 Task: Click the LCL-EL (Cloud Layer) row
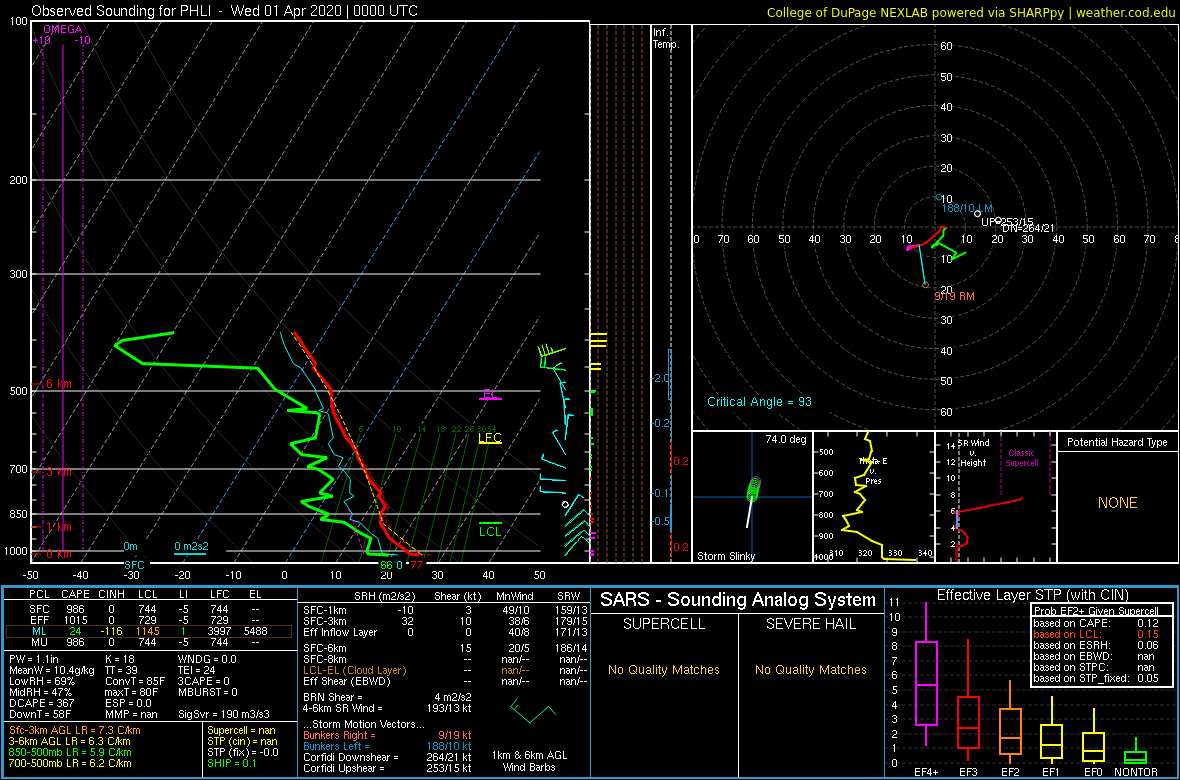coord(444,670)
